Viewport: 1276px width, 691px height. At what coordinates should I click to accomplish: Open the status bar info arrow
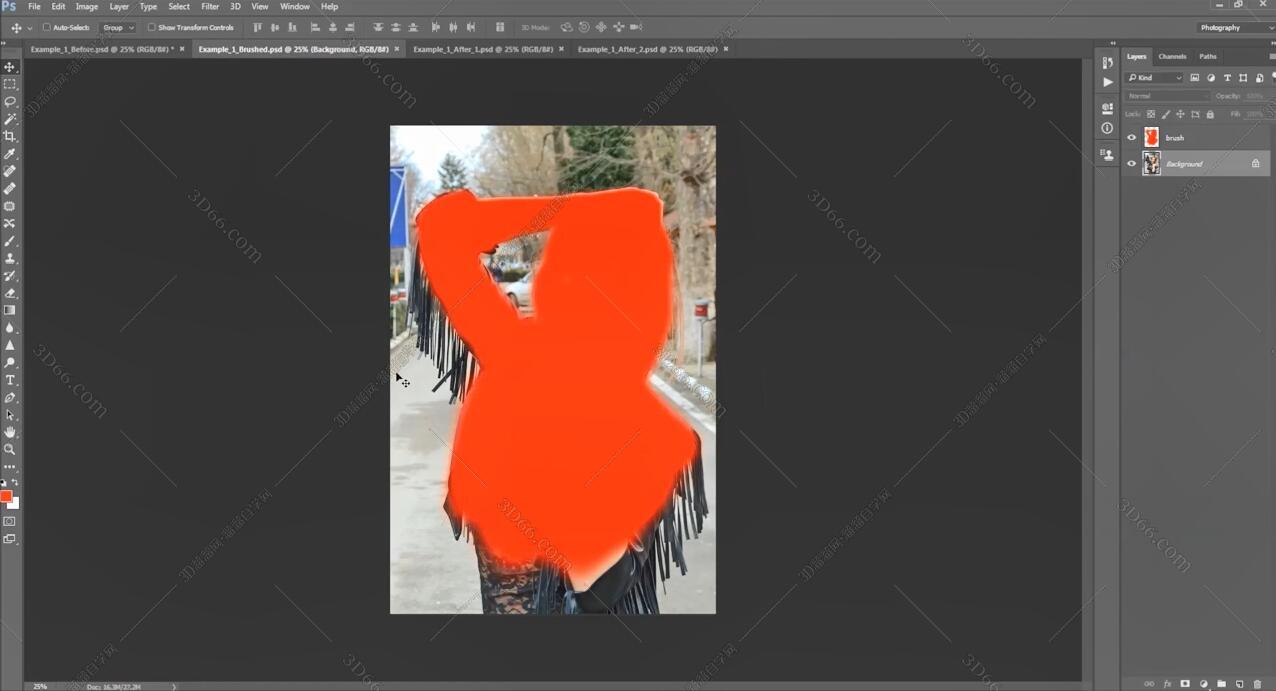click(x=174, y=687)
